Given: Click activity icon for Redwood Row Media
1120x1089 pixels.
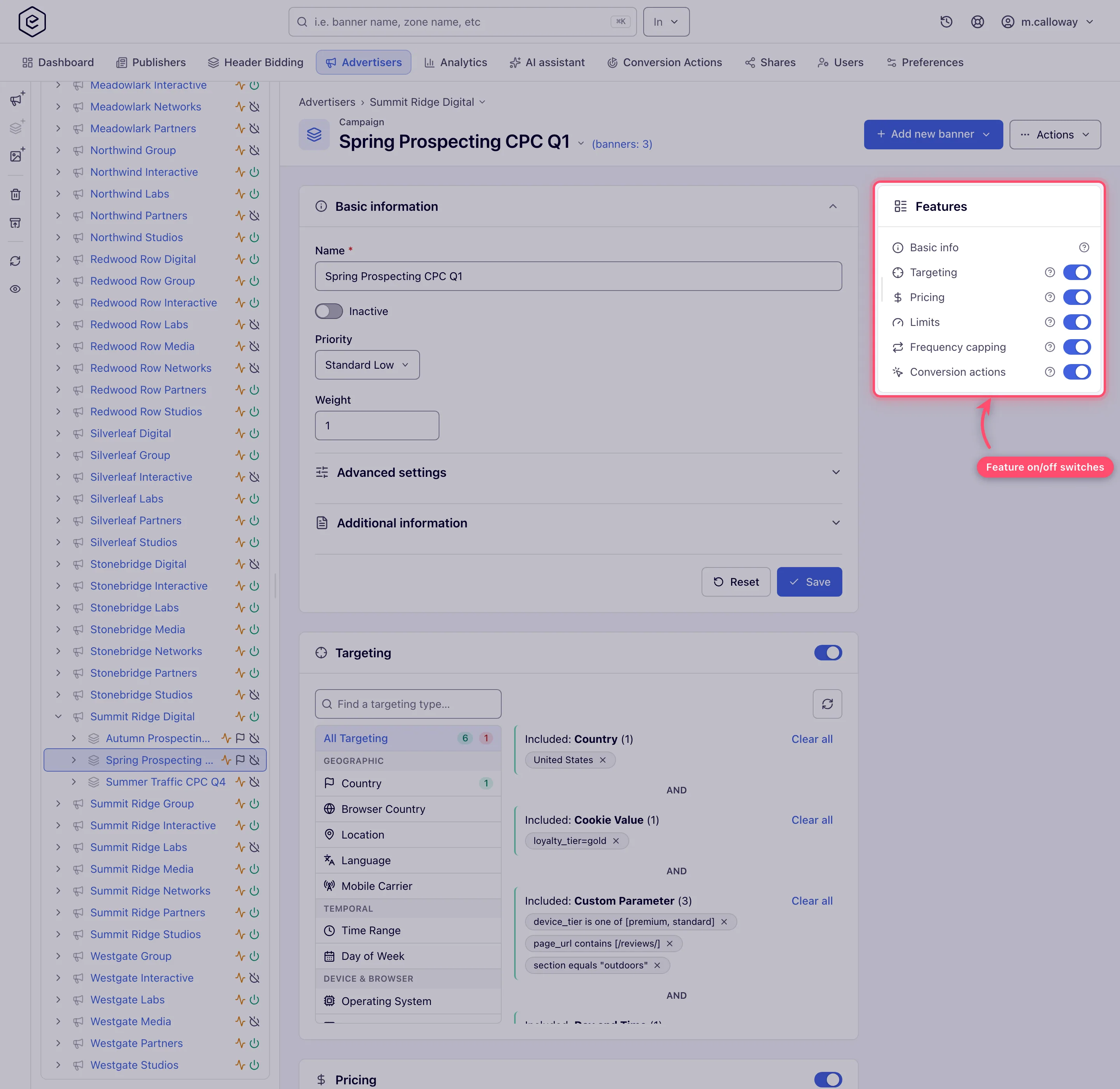Looking at the screenshot, I should tap(240, 346).
